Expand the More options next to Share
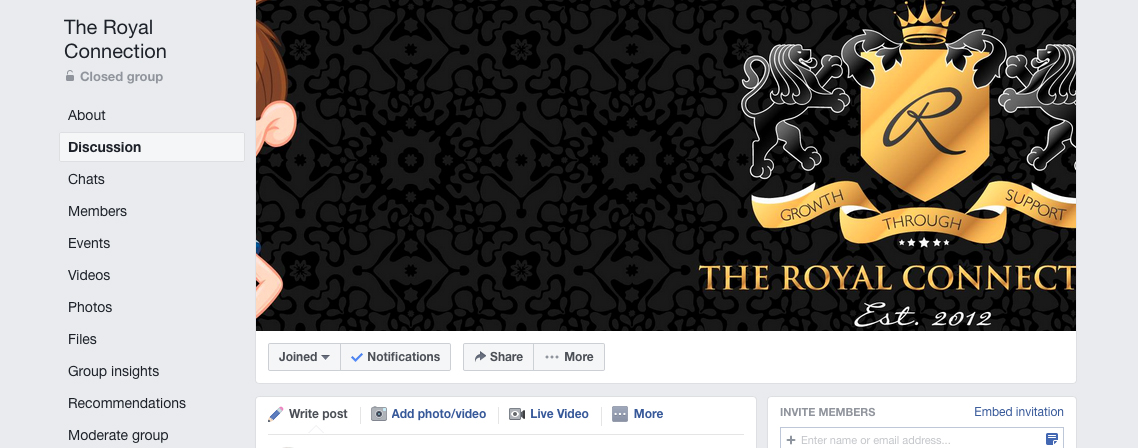Viewport: 1138px width, 448px height. (569, 357)
